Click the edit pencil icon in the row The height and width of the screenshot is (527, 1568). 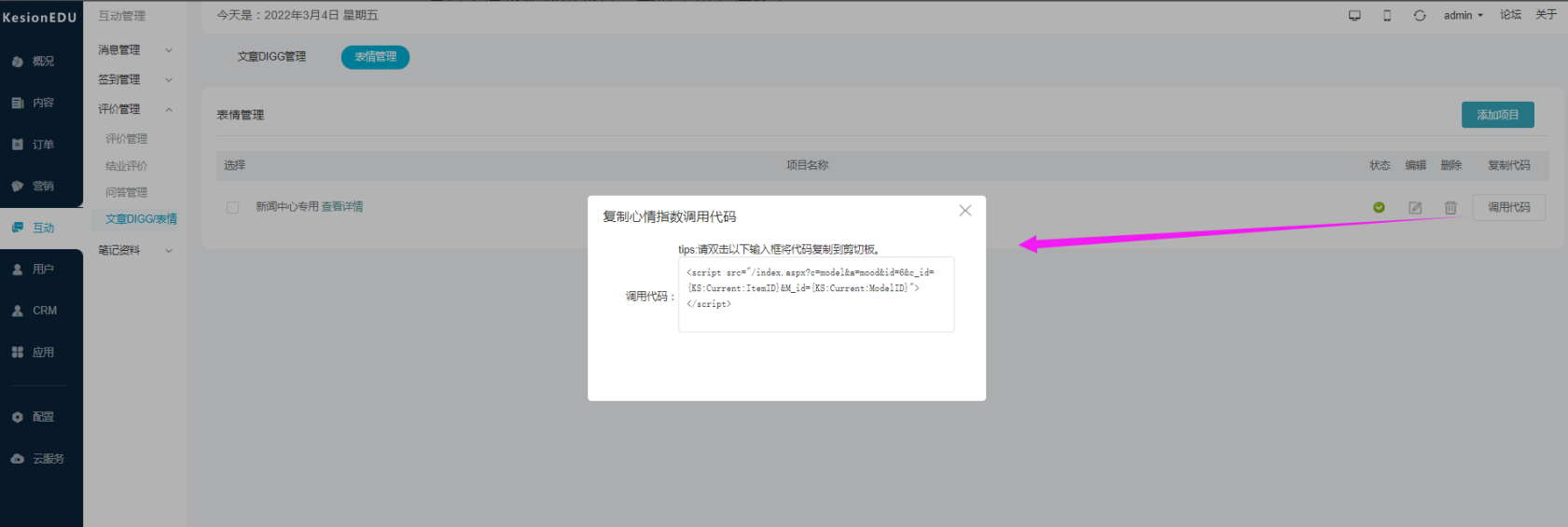coord(1415,208)
